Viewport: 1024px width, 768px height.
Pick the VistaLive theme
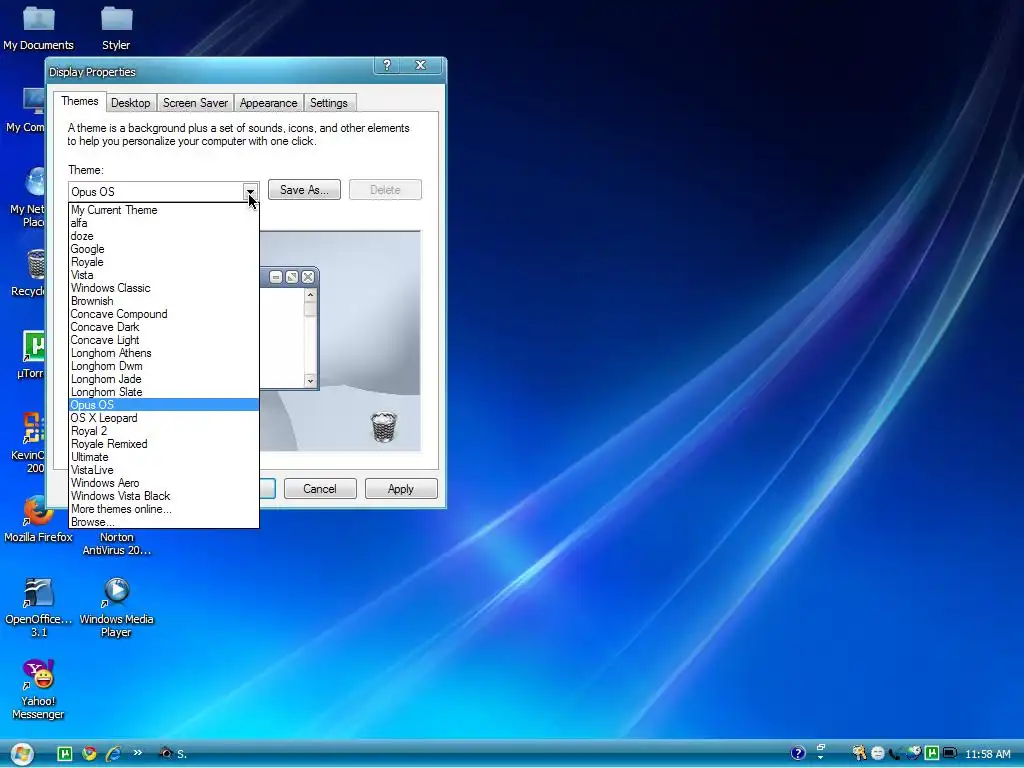(x=164, y=470)
